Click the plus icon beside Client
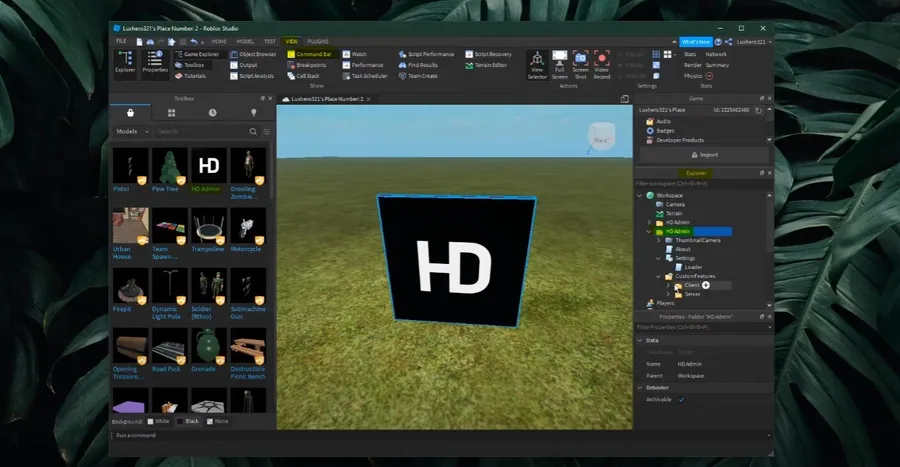900x467 pixels. coord(706,285)
